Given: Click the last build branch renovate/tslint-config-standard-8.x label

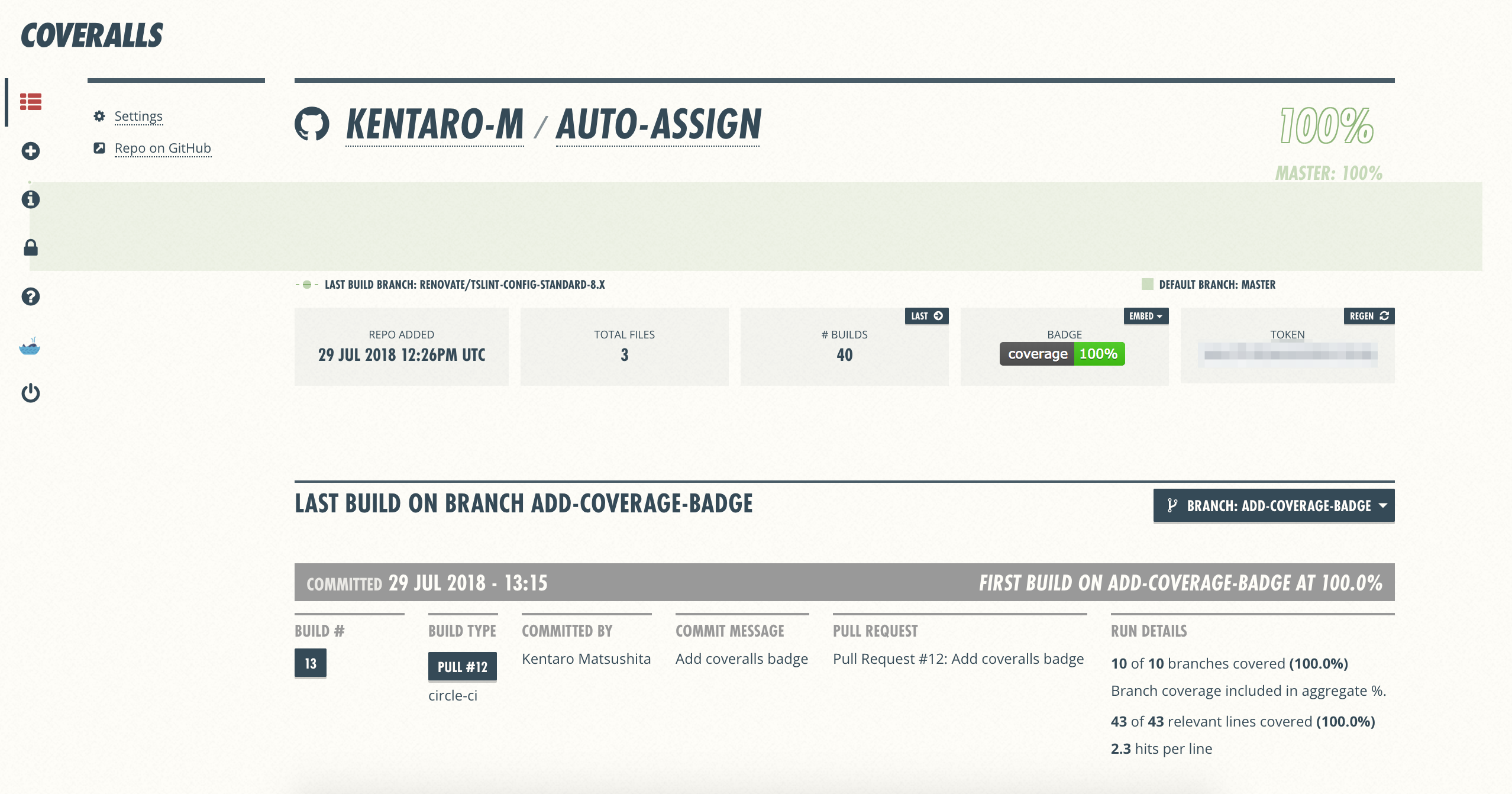Looking at the screenshot, I should (x=465, y=285).
